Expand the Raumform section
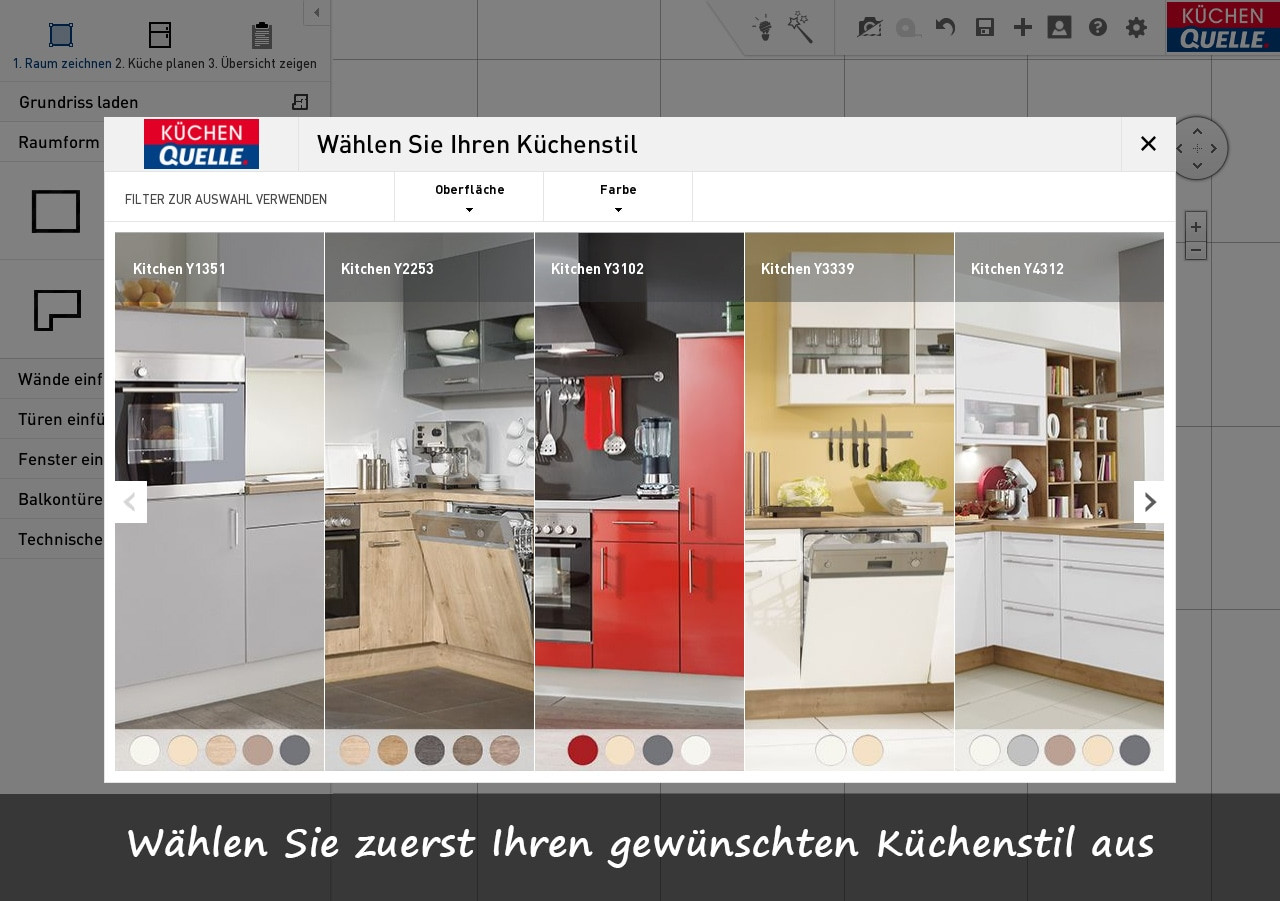This screenshot has width=1280, height=901. tap(52, 142)
